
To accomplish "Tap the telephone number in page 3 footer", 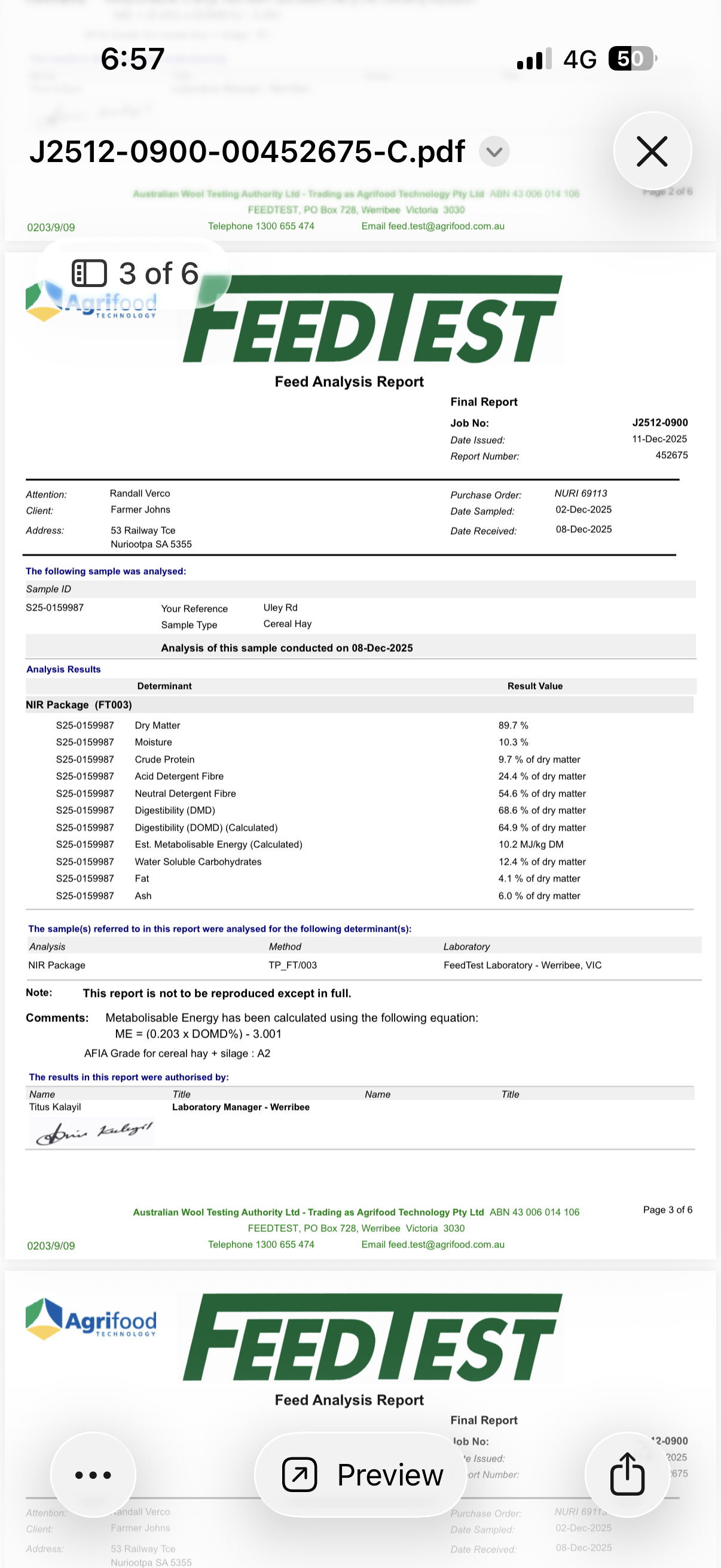I will 261,1244.
